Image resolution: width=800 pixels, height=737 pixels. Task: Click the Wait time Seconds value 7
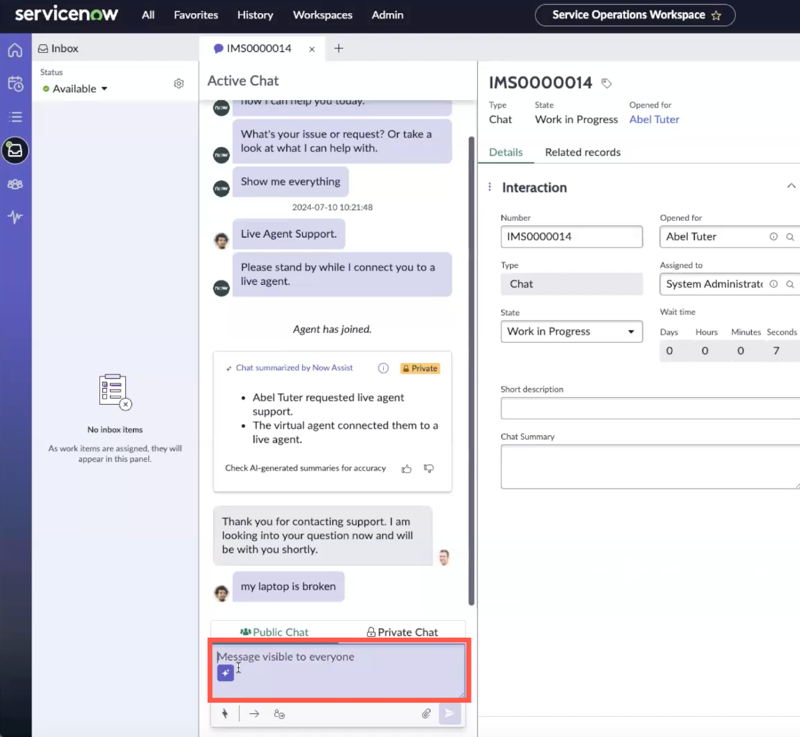pos(776,351)
